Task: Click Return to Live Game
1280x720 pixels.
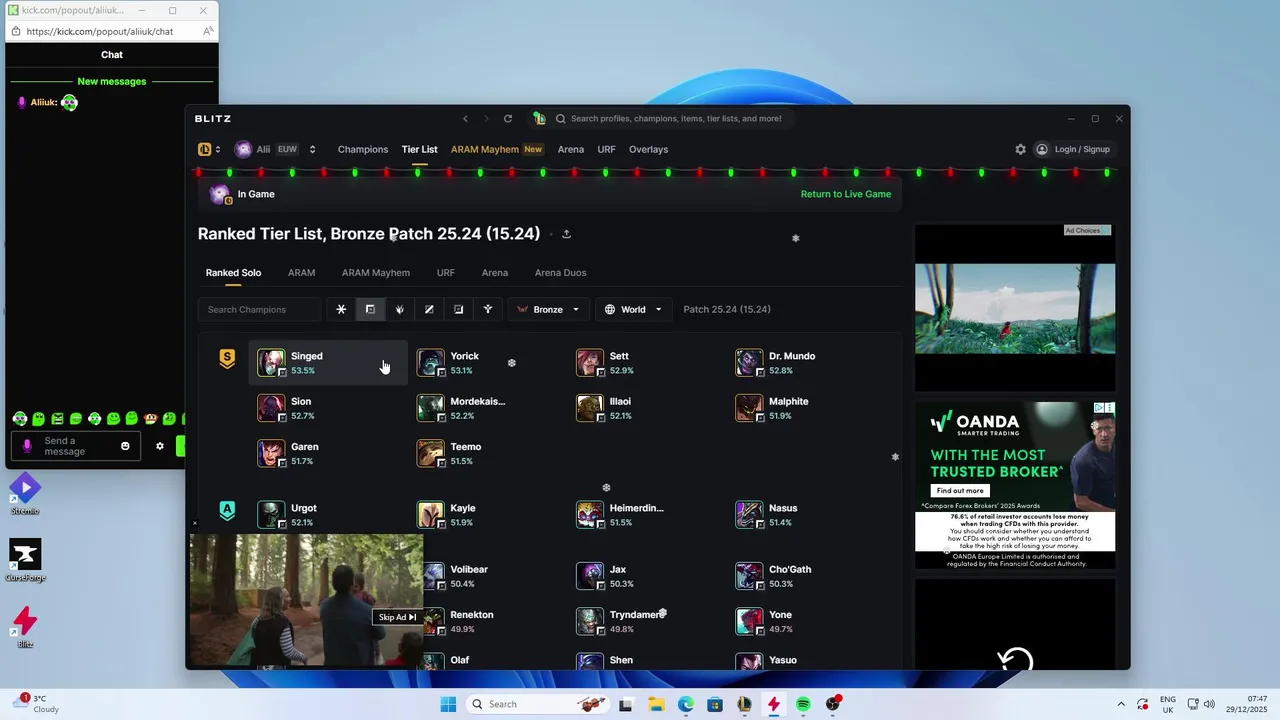Action: (x=846, y=194)
